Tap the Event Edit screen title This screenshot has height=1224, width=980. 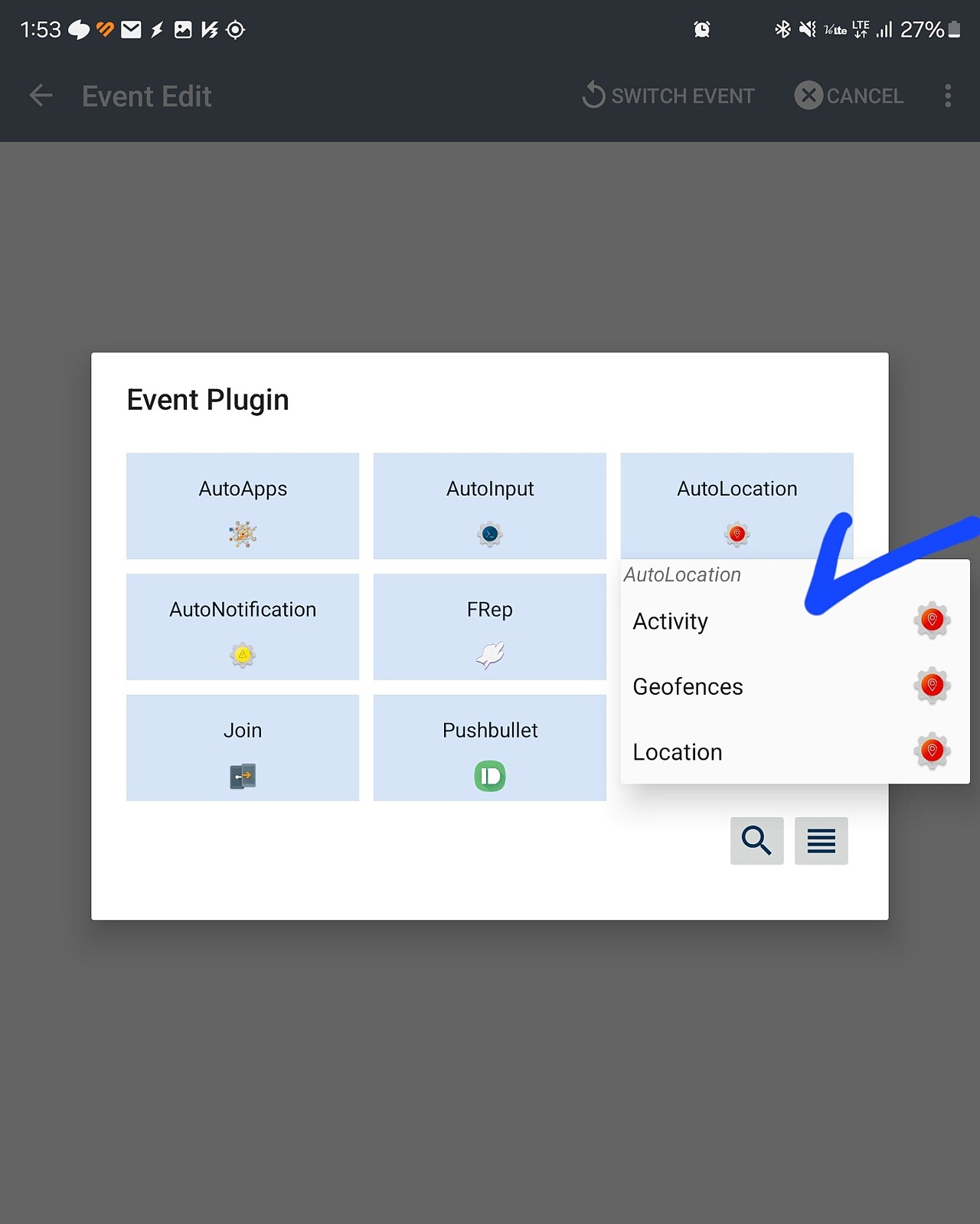(146, 96)
